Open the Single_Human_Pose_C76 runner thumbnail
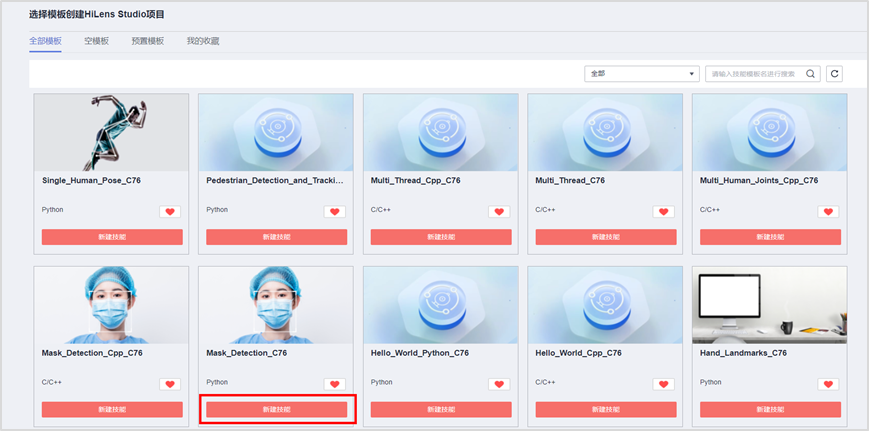This screenshot has width=869, height=431. tap(111, 132)
